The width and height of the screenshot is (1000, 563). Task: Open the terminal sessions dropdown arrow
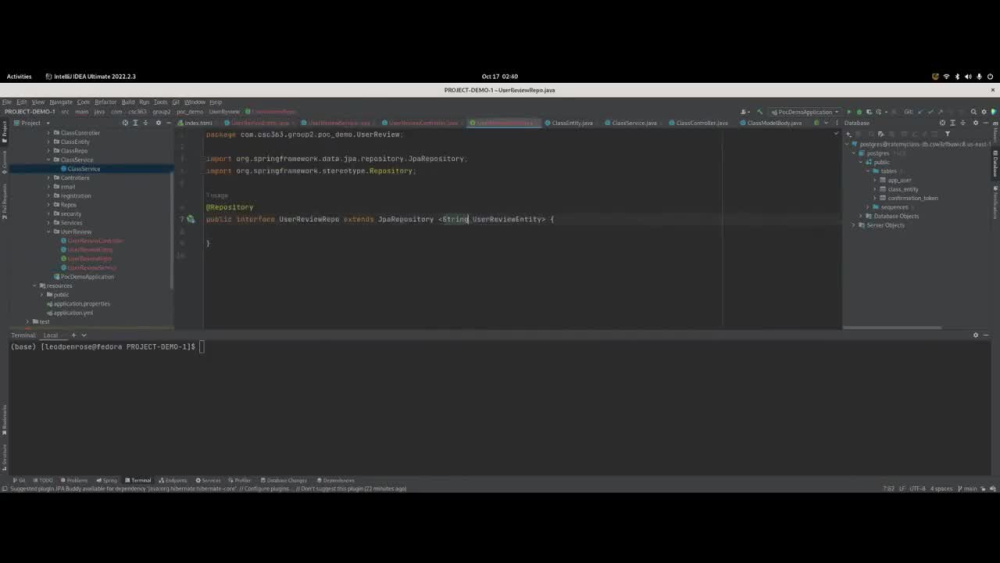click(84, 335)
